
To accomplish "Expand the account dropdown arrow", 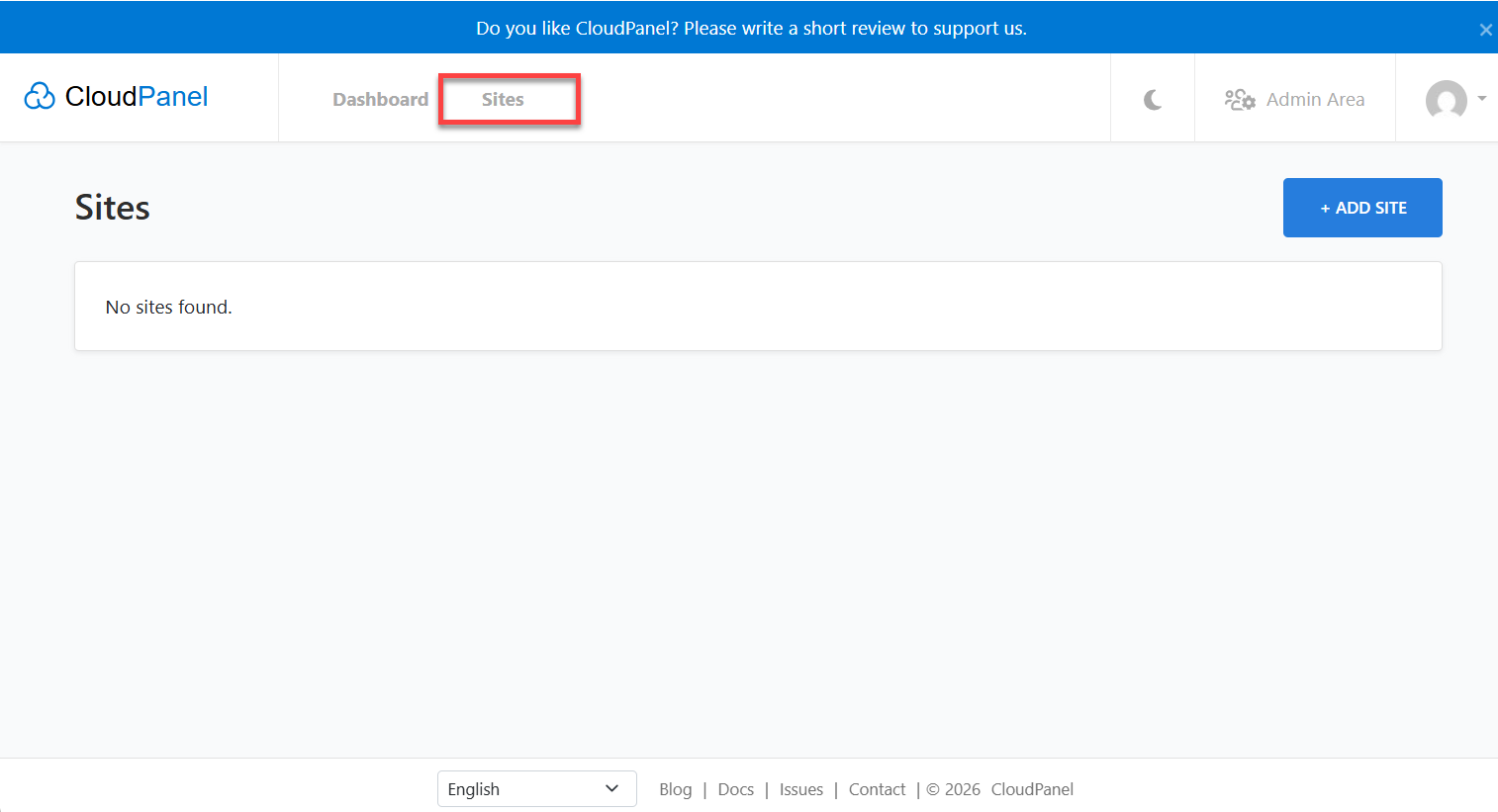I will (x=1481, y=98).
